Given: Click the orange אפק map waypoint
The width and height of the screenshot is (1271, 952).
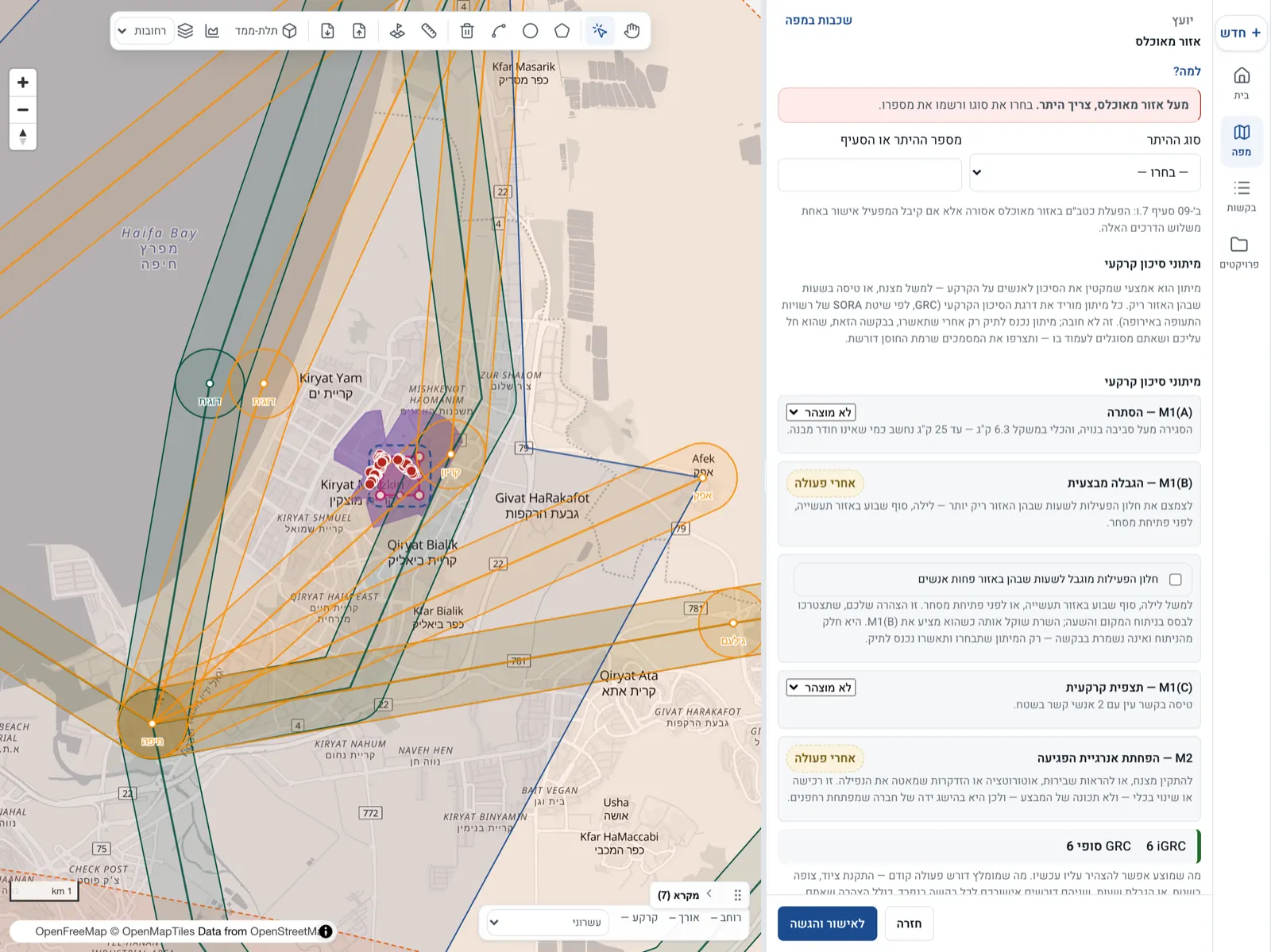Looking at the screenshot, I should 702,478.
